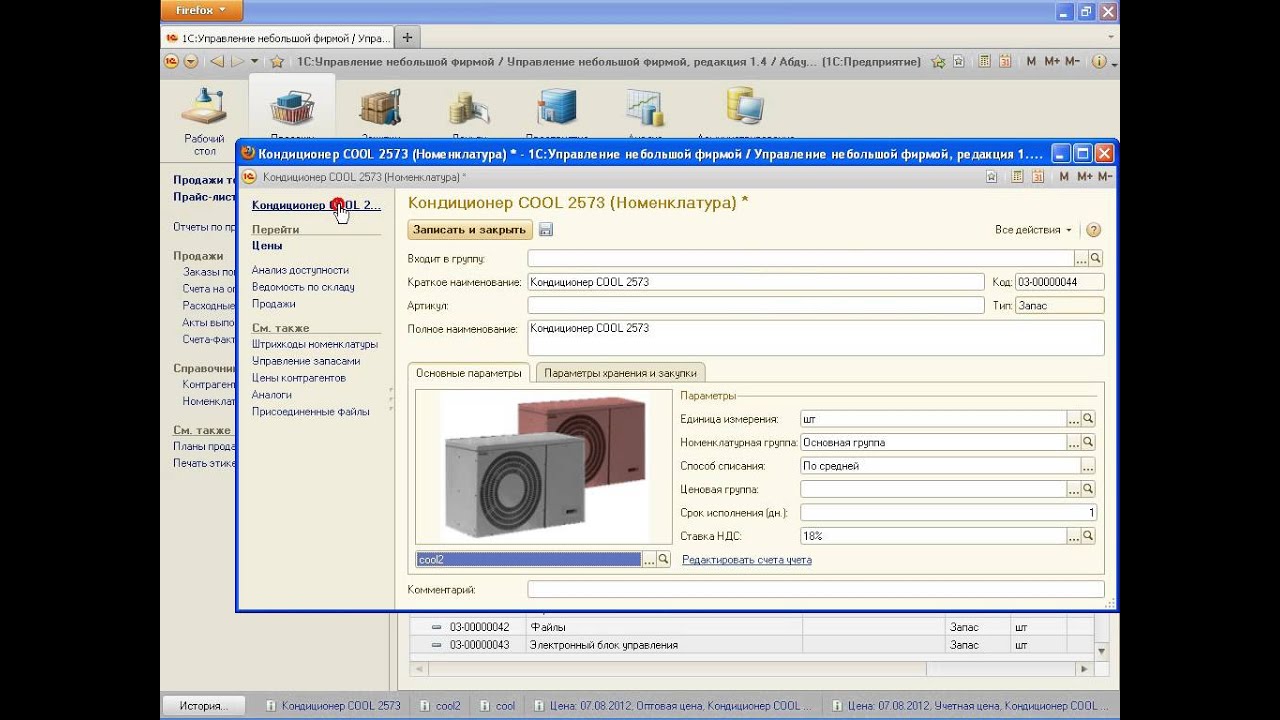Click the Артикул input field
The image size is (1280, 720).
point(756,305)
